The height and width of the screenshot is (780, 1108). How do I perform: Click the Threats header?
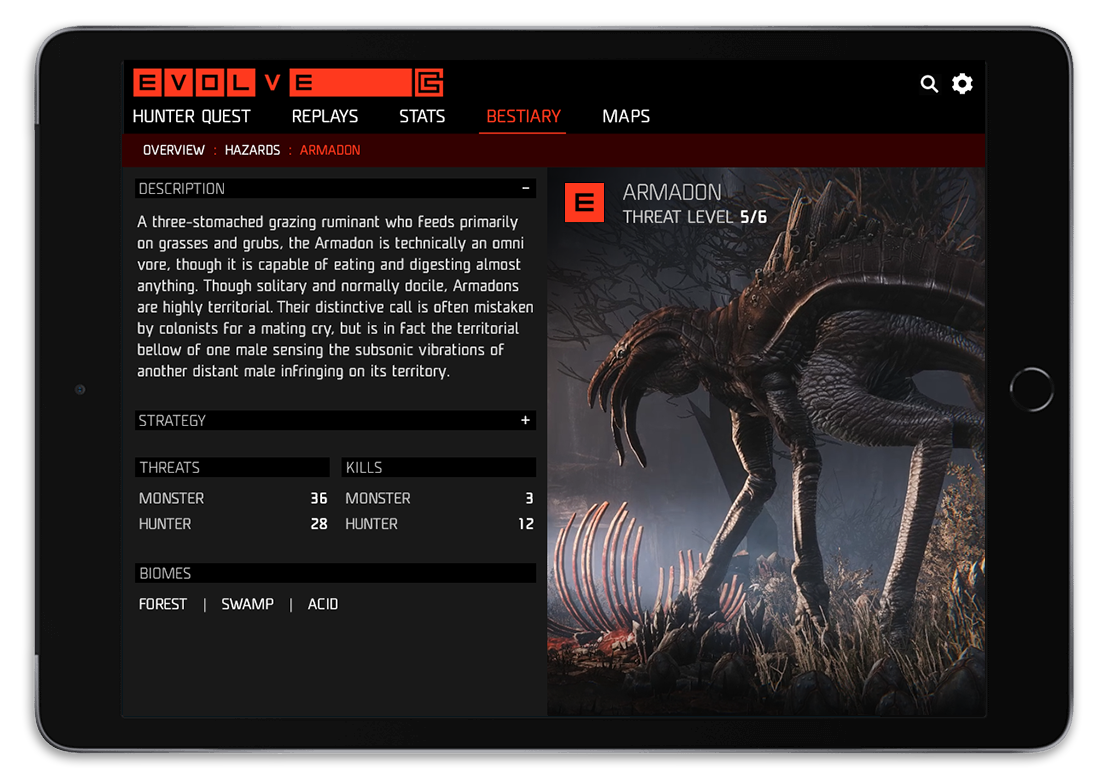coord(232,467)
